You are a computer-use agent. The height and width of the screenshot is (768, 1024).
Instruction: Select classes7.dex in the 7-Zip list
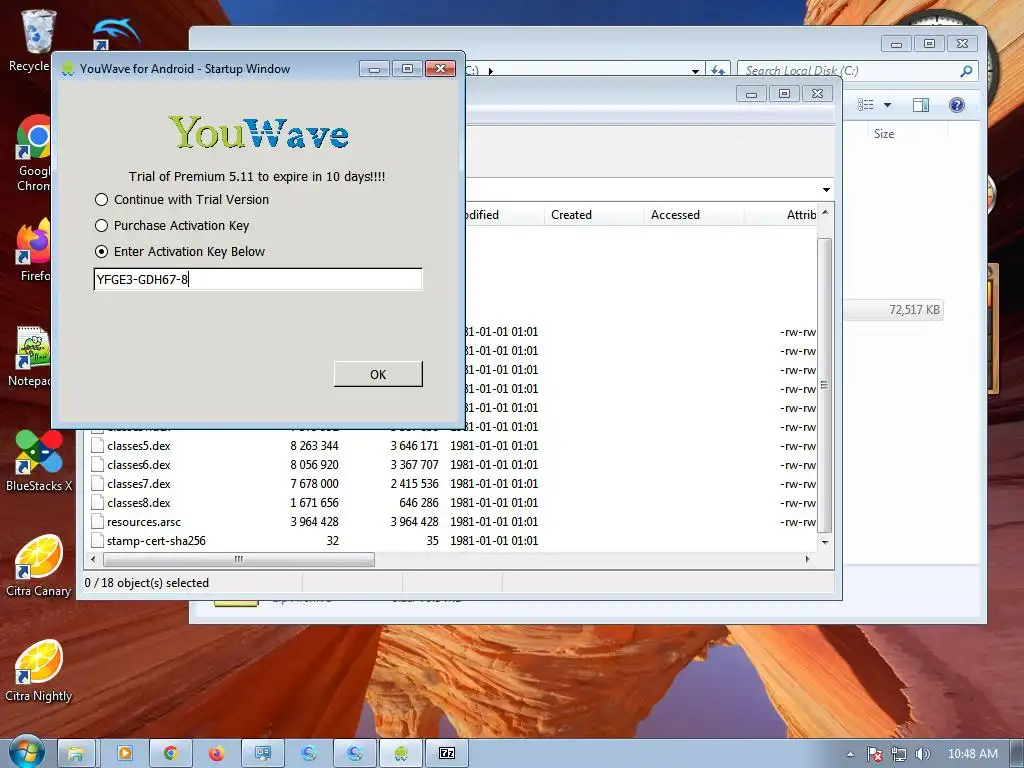click(x=138, y=484)
